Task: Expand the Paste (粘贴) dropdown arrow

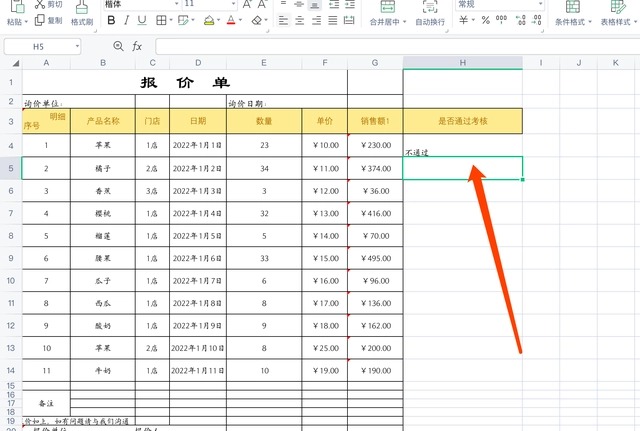Action: point(27,22)
